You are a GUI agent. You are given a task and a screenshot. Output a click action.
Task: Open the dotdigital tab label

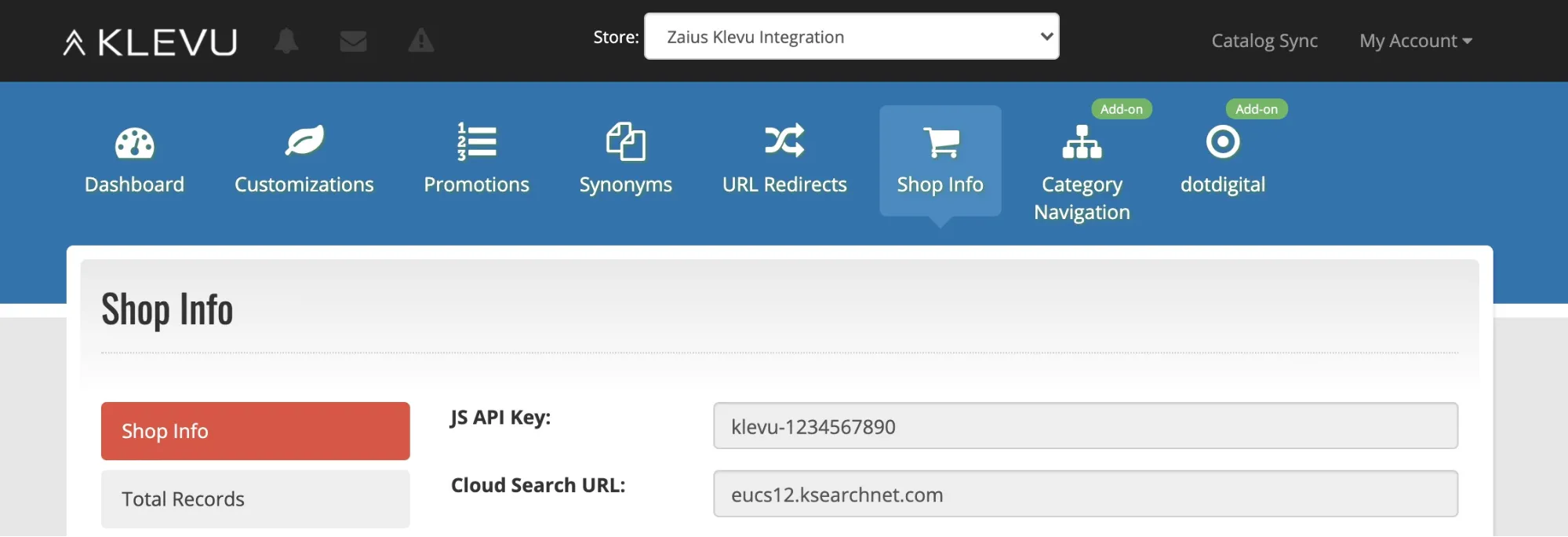click(x=1223, y=185)
